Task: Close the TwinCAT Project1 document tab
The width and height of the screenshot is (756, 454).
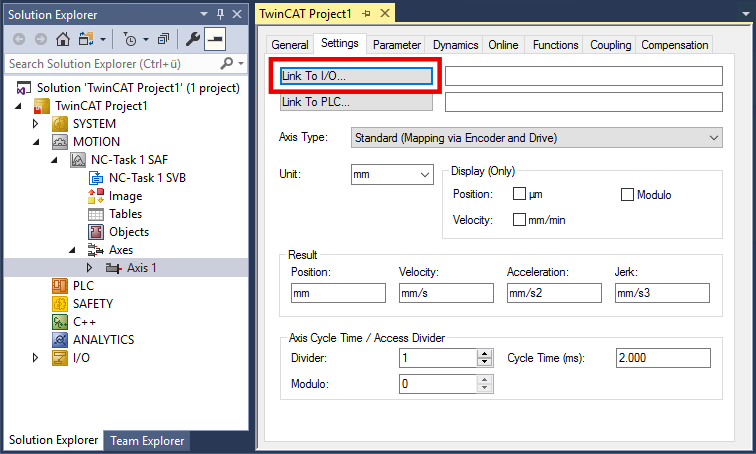Action: pos(385,13)
